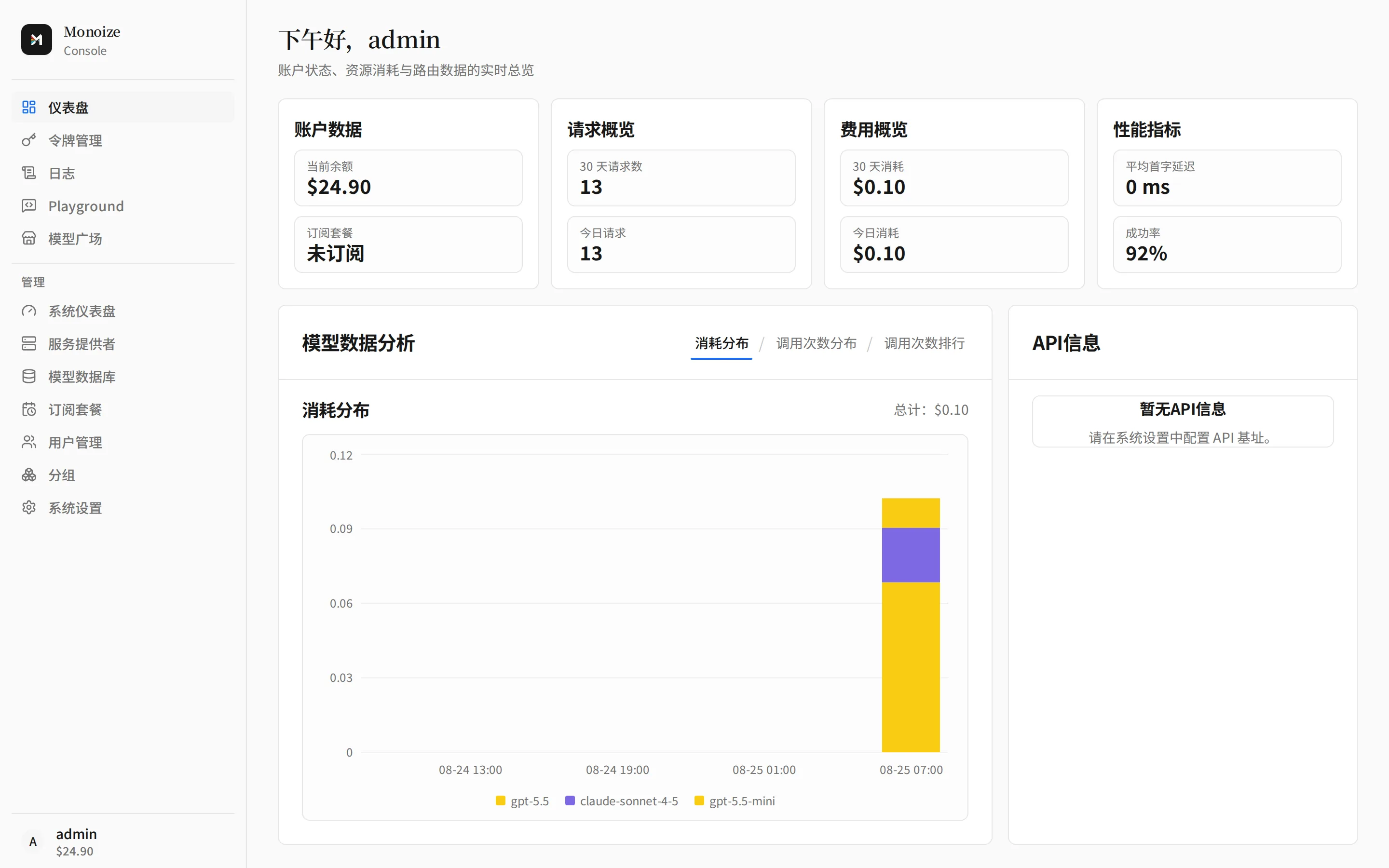
Task: Open 令牌管理 in the sidebar
Action: click(123, 140)
